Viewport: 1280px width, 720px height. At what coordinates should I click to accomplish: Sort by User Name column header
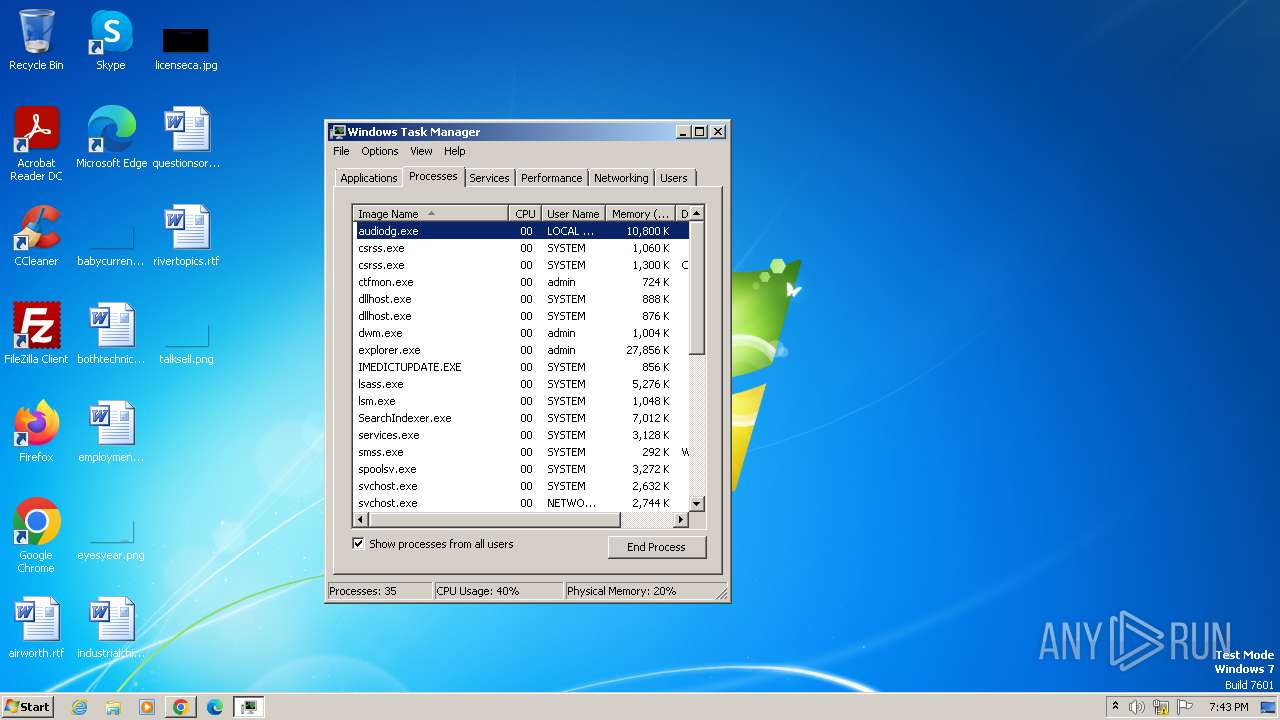click(573, 213)
